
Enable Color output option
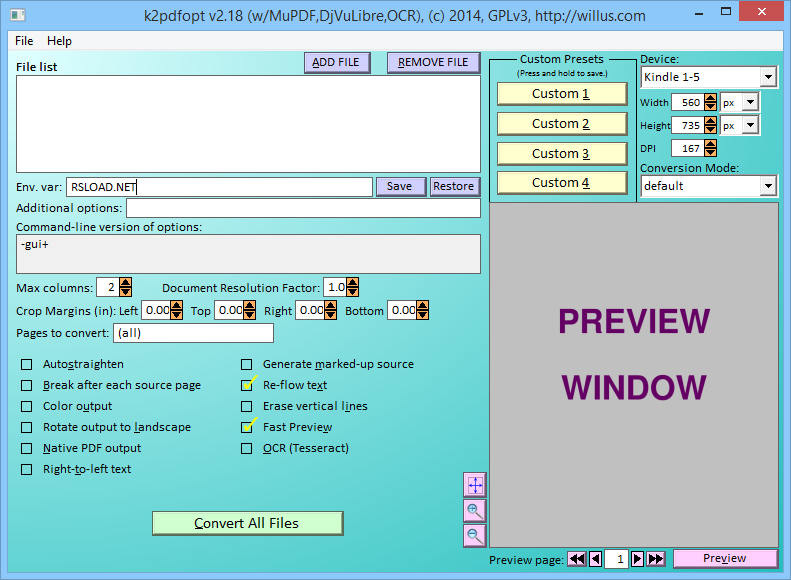coord(27,407)
